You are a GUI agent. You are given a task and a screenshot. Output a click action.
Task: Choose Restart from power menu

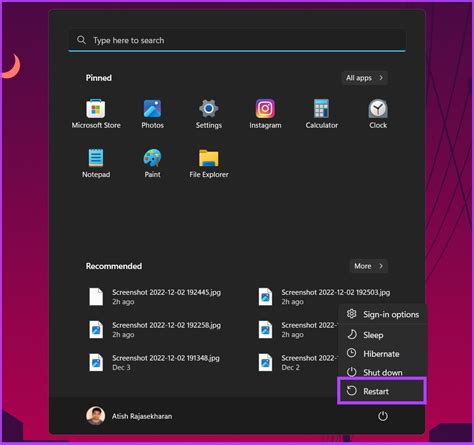382,391
